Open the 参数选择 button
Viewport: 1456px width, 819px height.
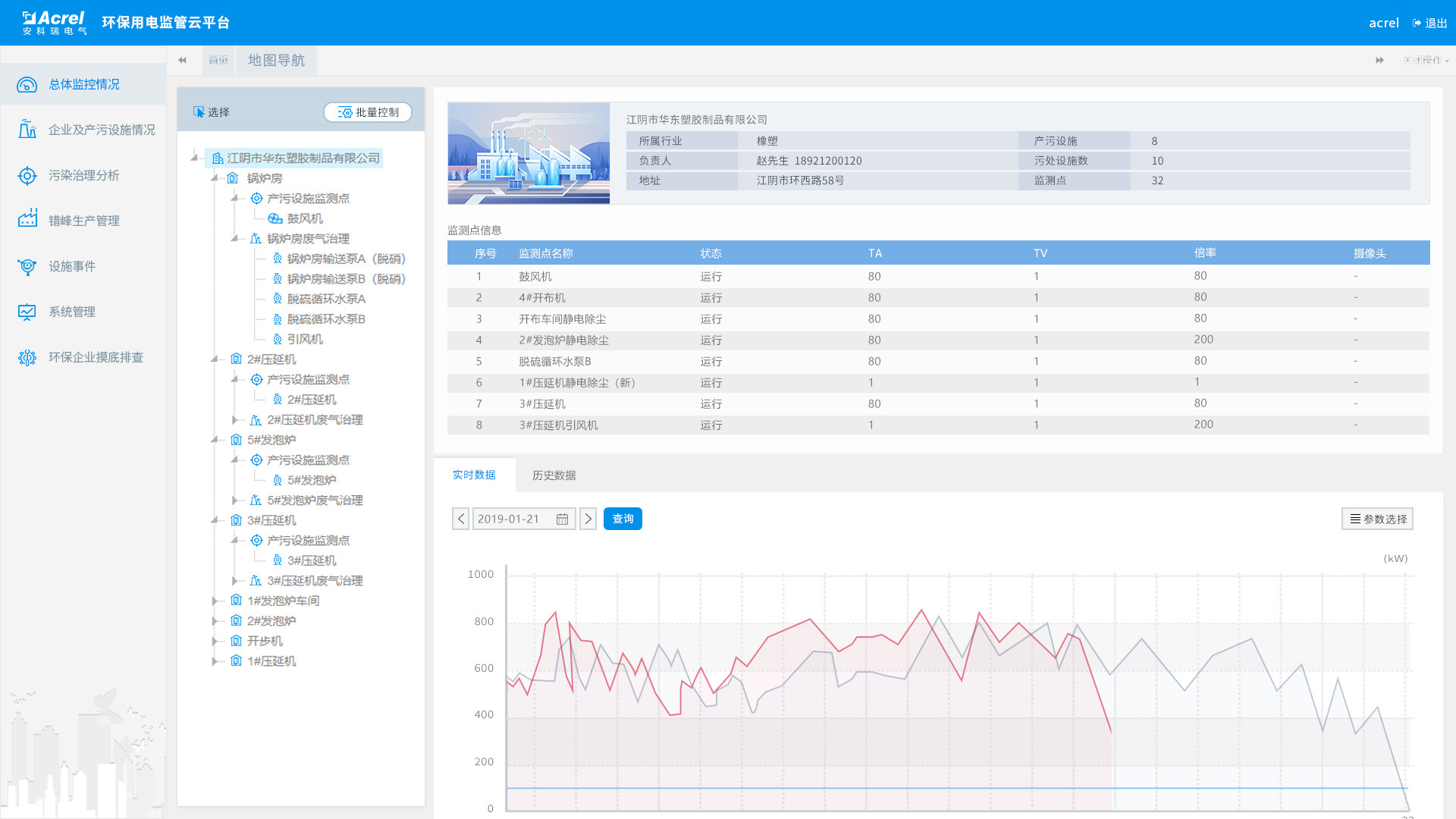[x=1377, y=519]
